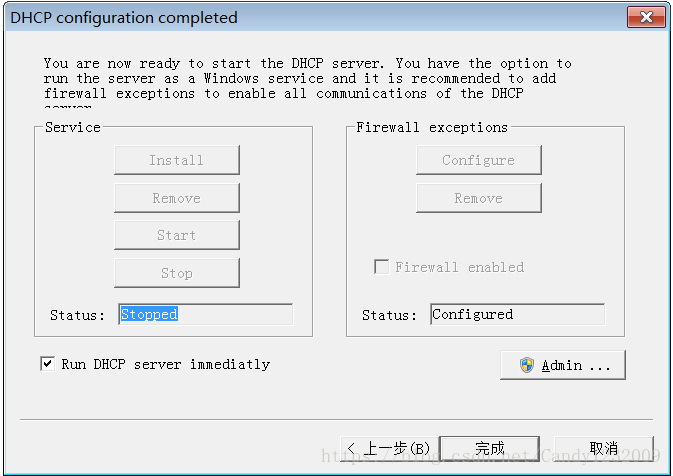Click the dialog title bar text
673x476 pixels.
tap(124, 17)
